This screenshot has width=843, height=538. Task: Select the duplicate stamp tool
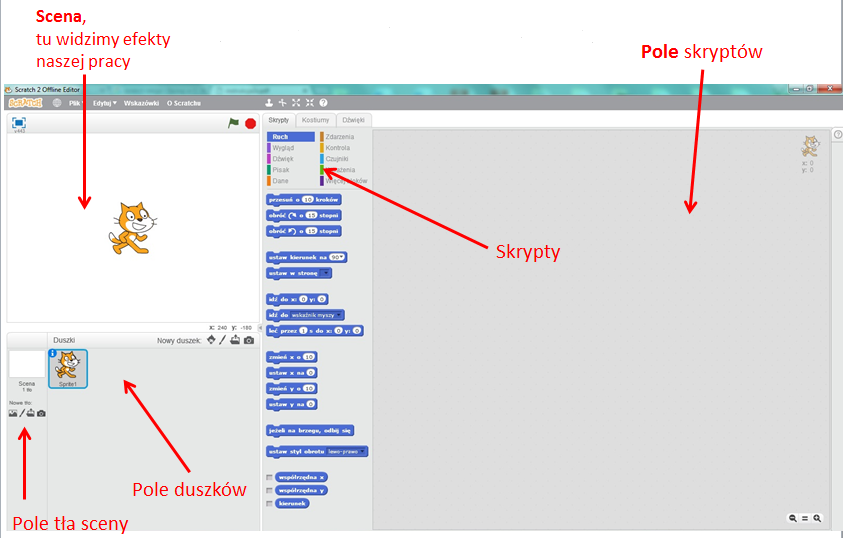tap(269, 103)
